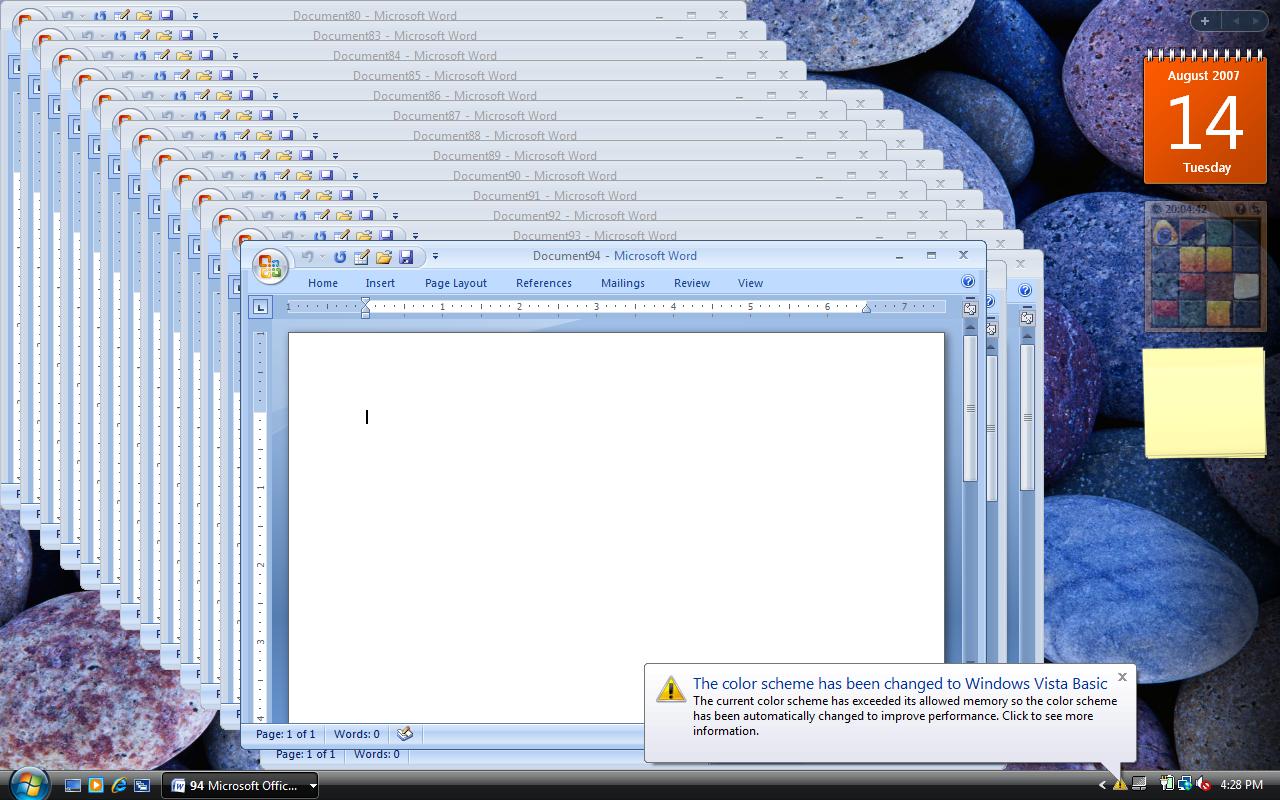The width and height of the screenshot is (1280, 800).
Task: Click the warning icon in the notification balloon
Action: pos(670,688)
